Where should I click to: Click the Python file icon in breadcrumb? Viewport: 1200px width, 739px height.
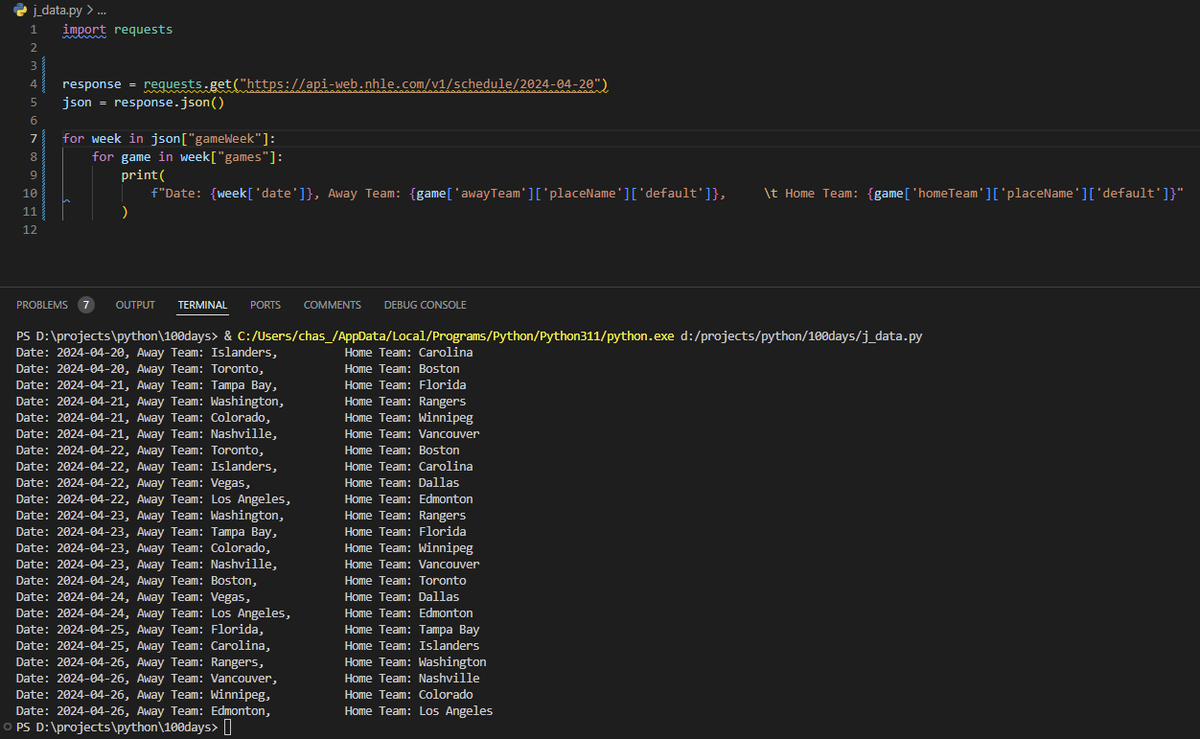19,10
